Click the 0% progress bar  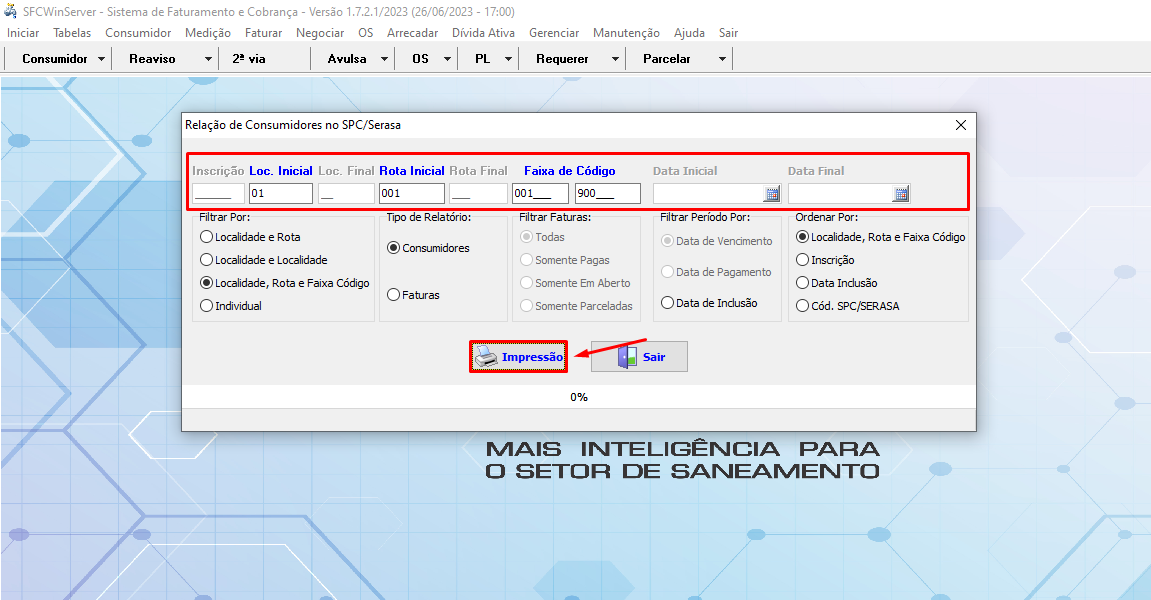tap(578, 397)
